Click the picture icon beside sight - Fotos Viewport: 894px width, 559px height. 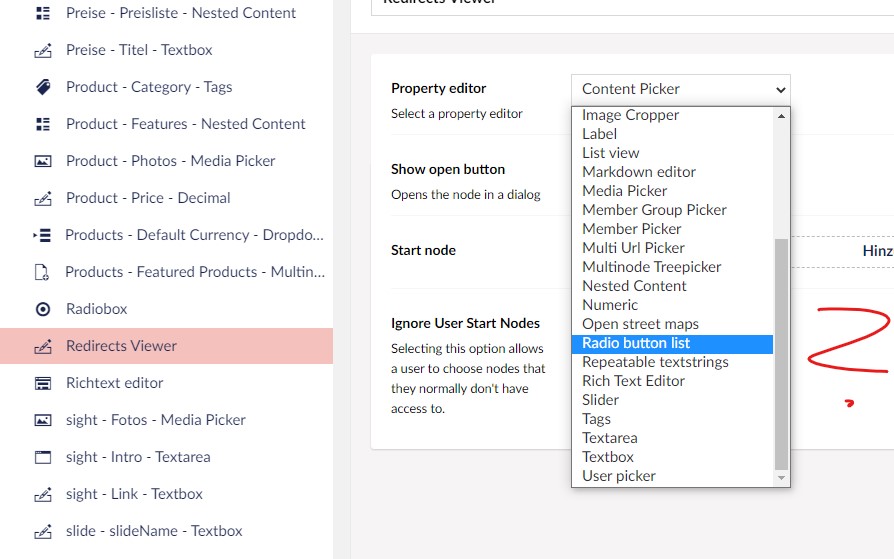43,420
